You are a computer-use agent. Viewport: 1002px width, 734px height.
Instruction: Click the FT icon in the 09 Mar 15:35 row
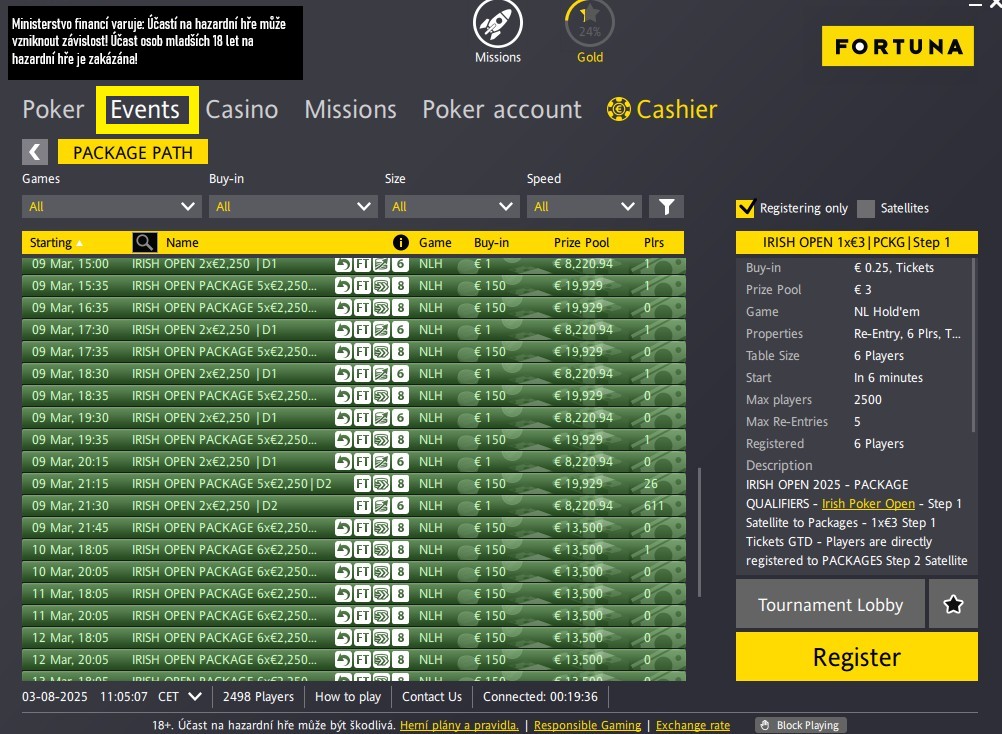[362, 286]
